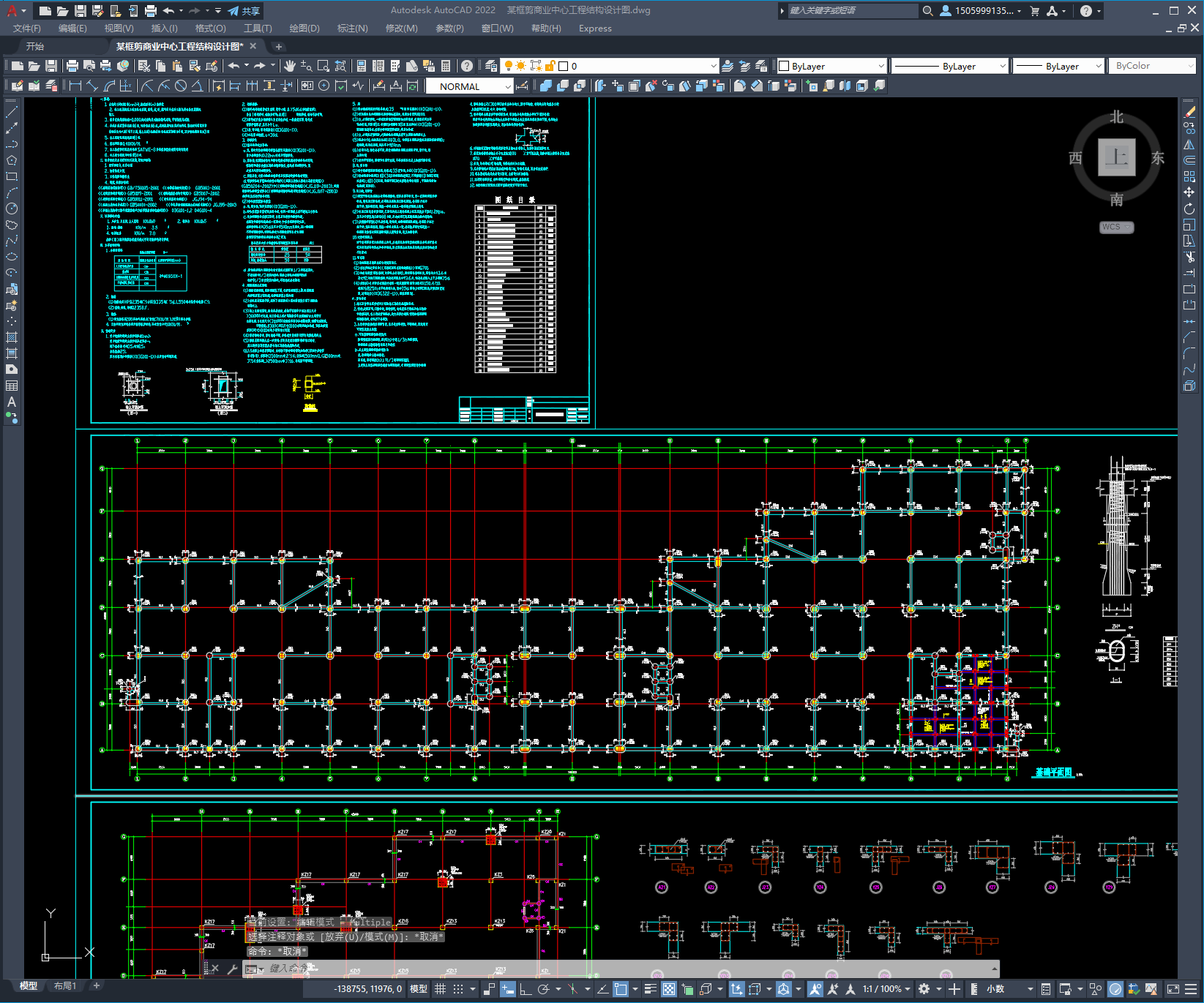The image size is (1204, 1003).
Task: Select the Multiline Text 'A' tool
Action: (12, 402)
